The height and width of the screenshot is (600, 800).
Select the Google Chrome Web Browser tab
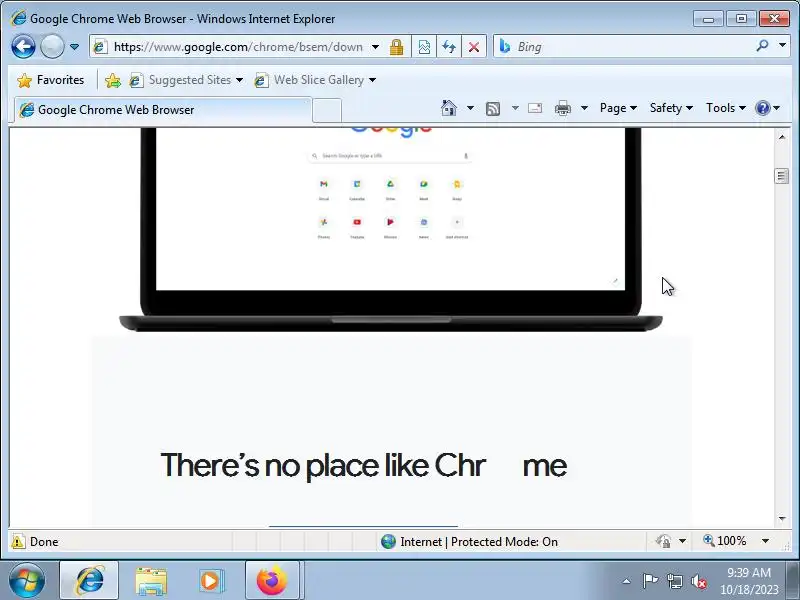coord(162,110)
